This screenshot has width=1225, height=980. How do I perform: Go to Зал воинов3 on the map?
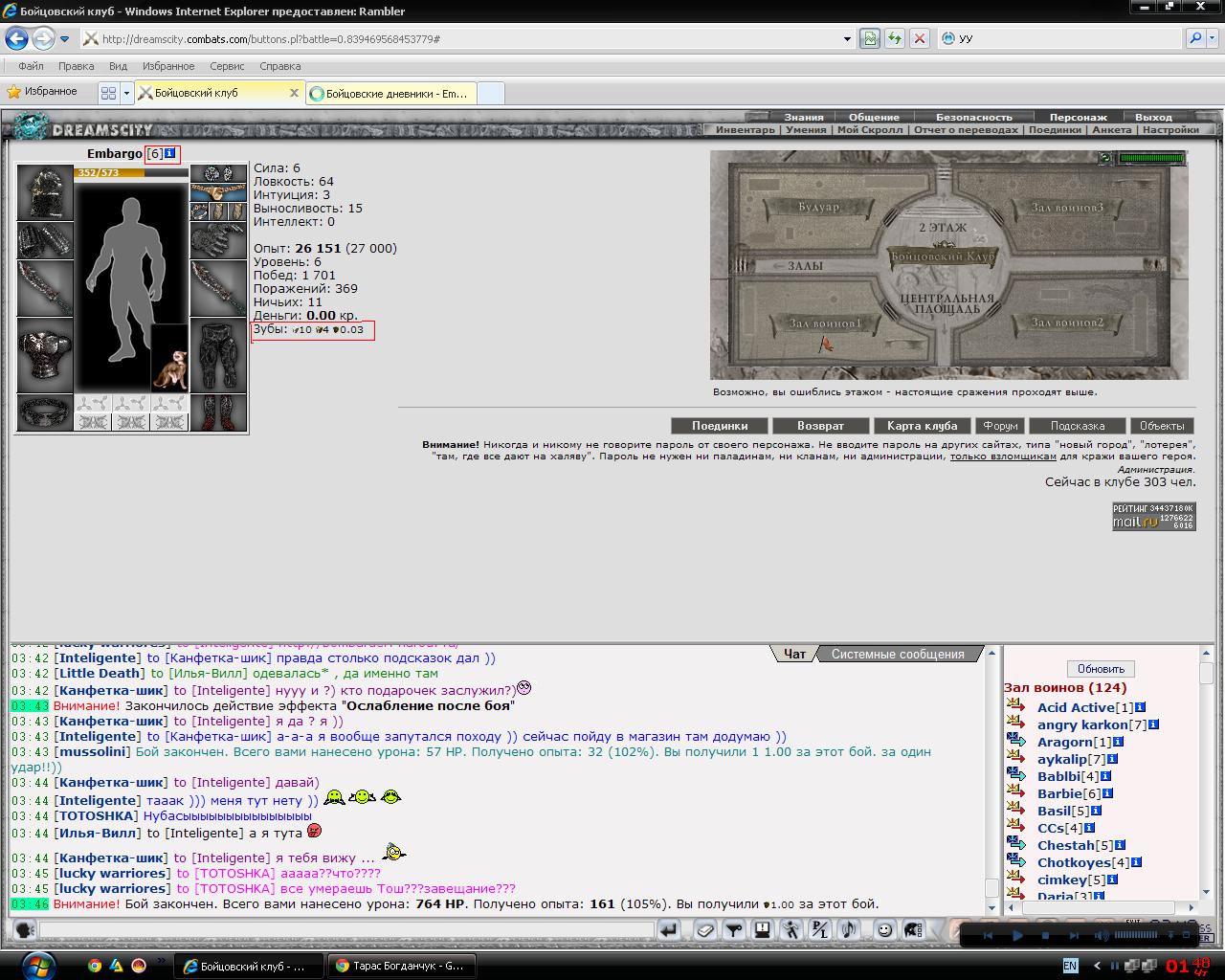coord(1067,207)
